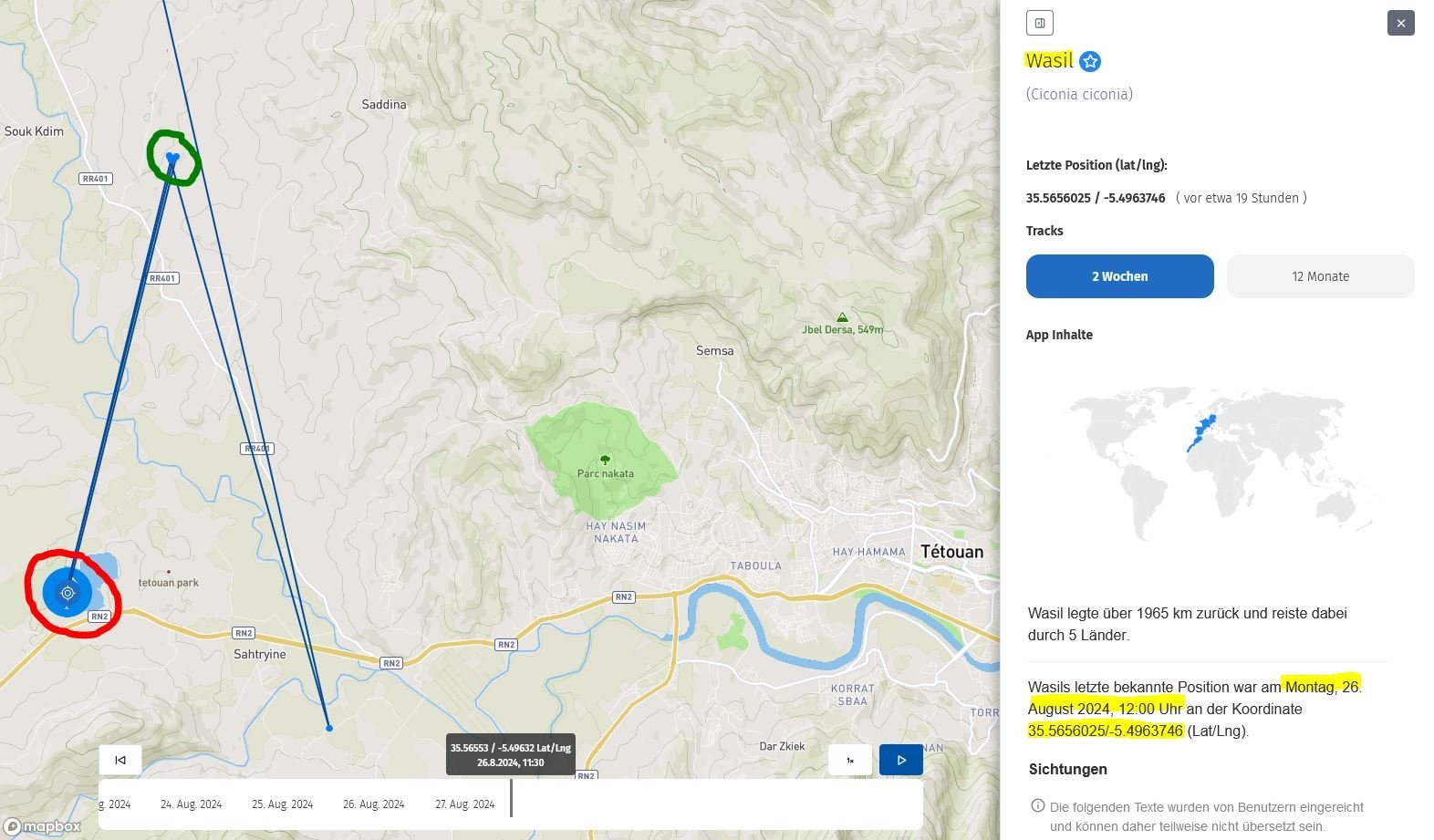Click the blue location target marker on map
1434x840 pixels.
(x=68, y=593)
